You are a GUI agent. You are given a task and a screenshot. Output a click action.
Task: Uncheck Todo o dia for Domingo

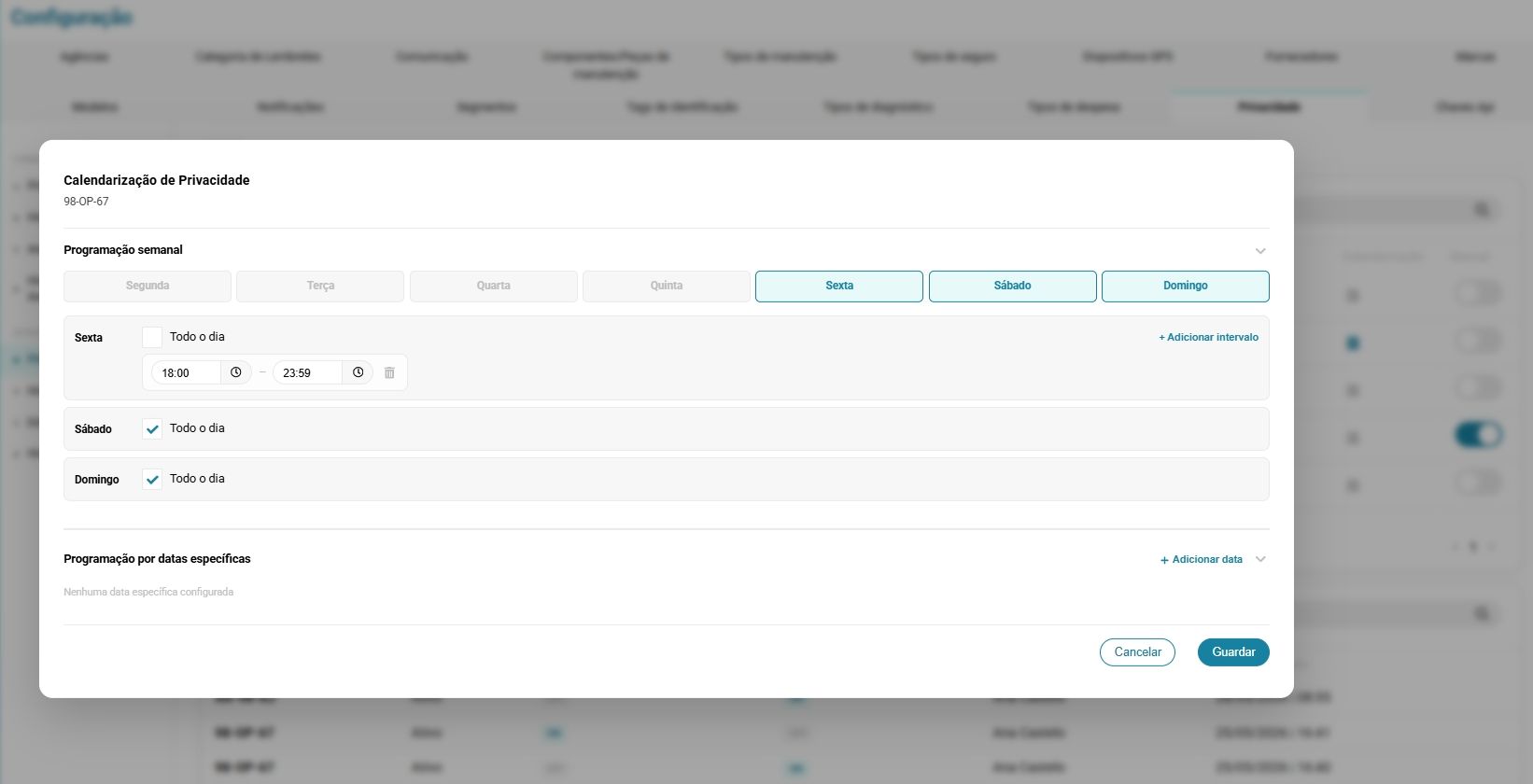click(x=152, y=479)
